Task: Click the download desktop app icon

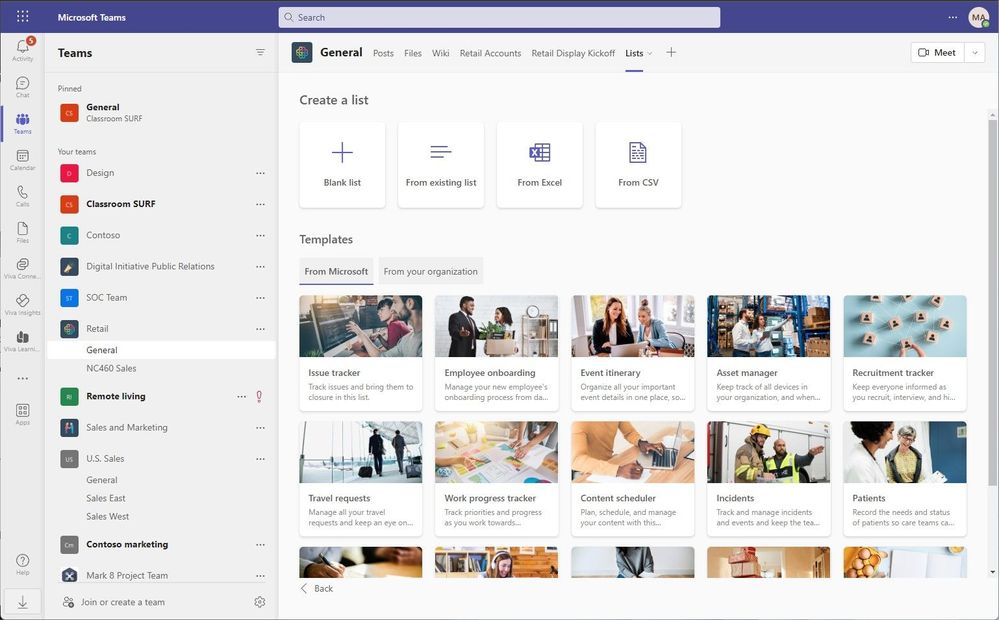Action: click(22, 602)
